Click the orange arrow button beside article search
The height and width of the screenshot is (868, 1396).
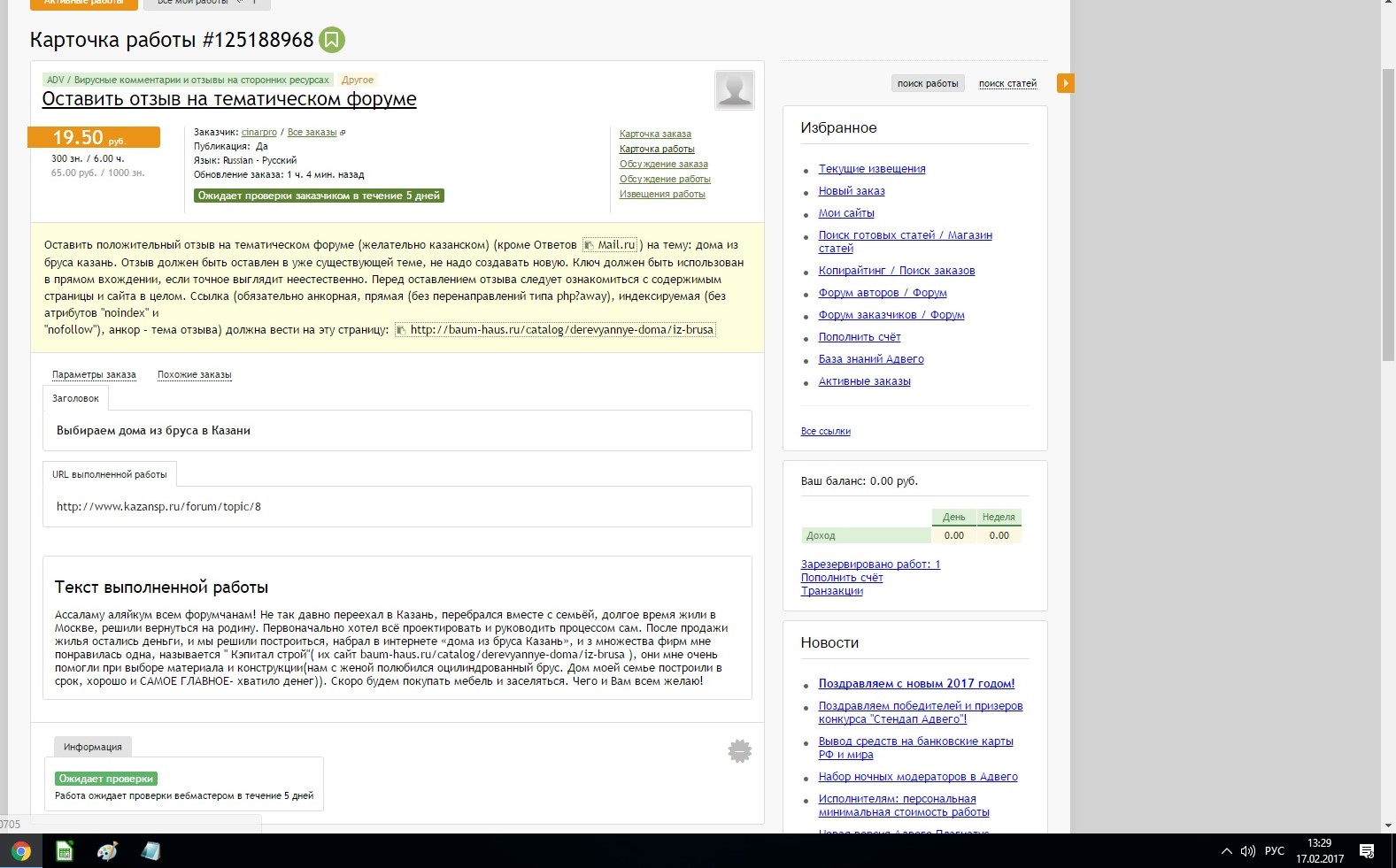1065,83
